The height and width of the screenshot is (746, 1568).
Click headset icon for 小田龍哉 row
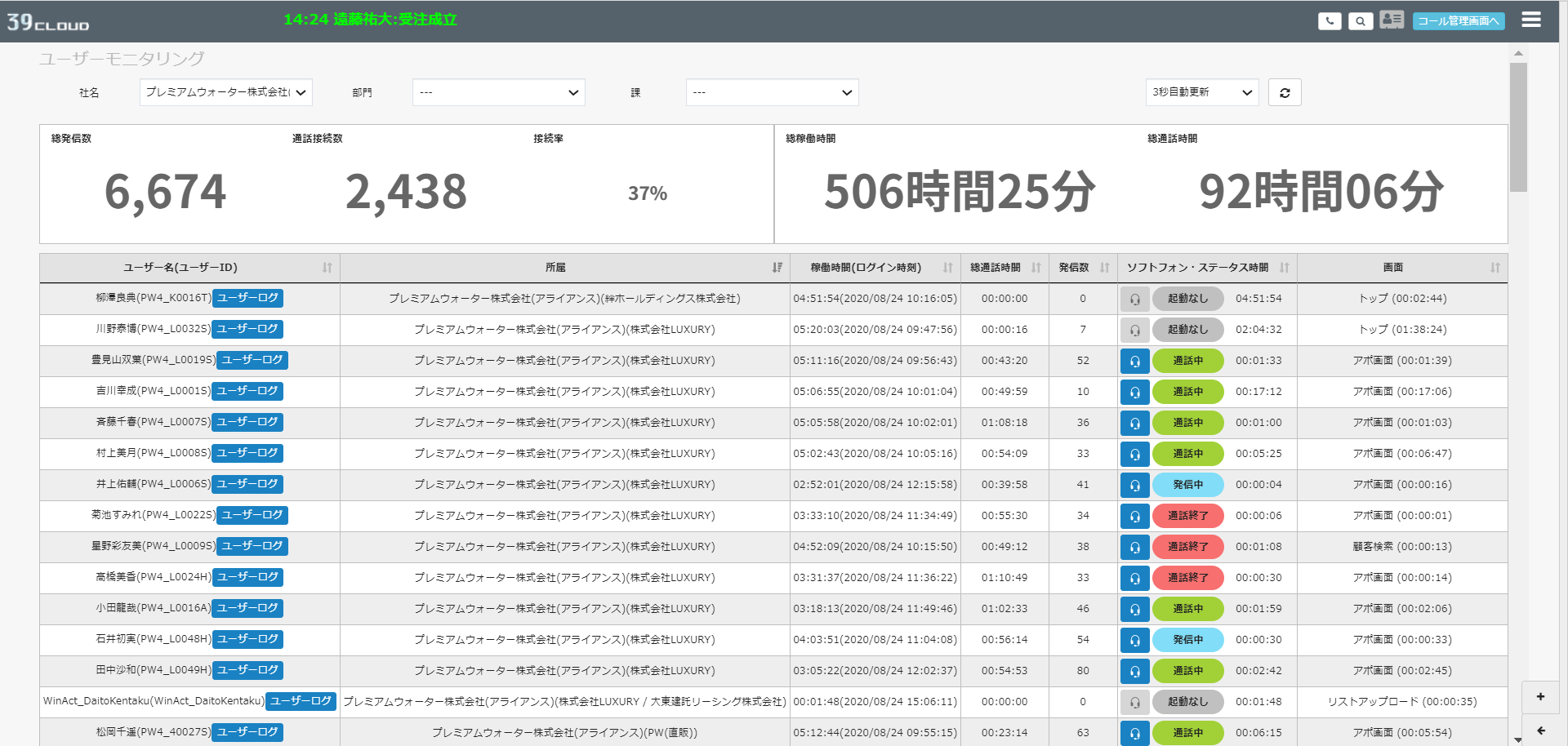coord(1135,609)
